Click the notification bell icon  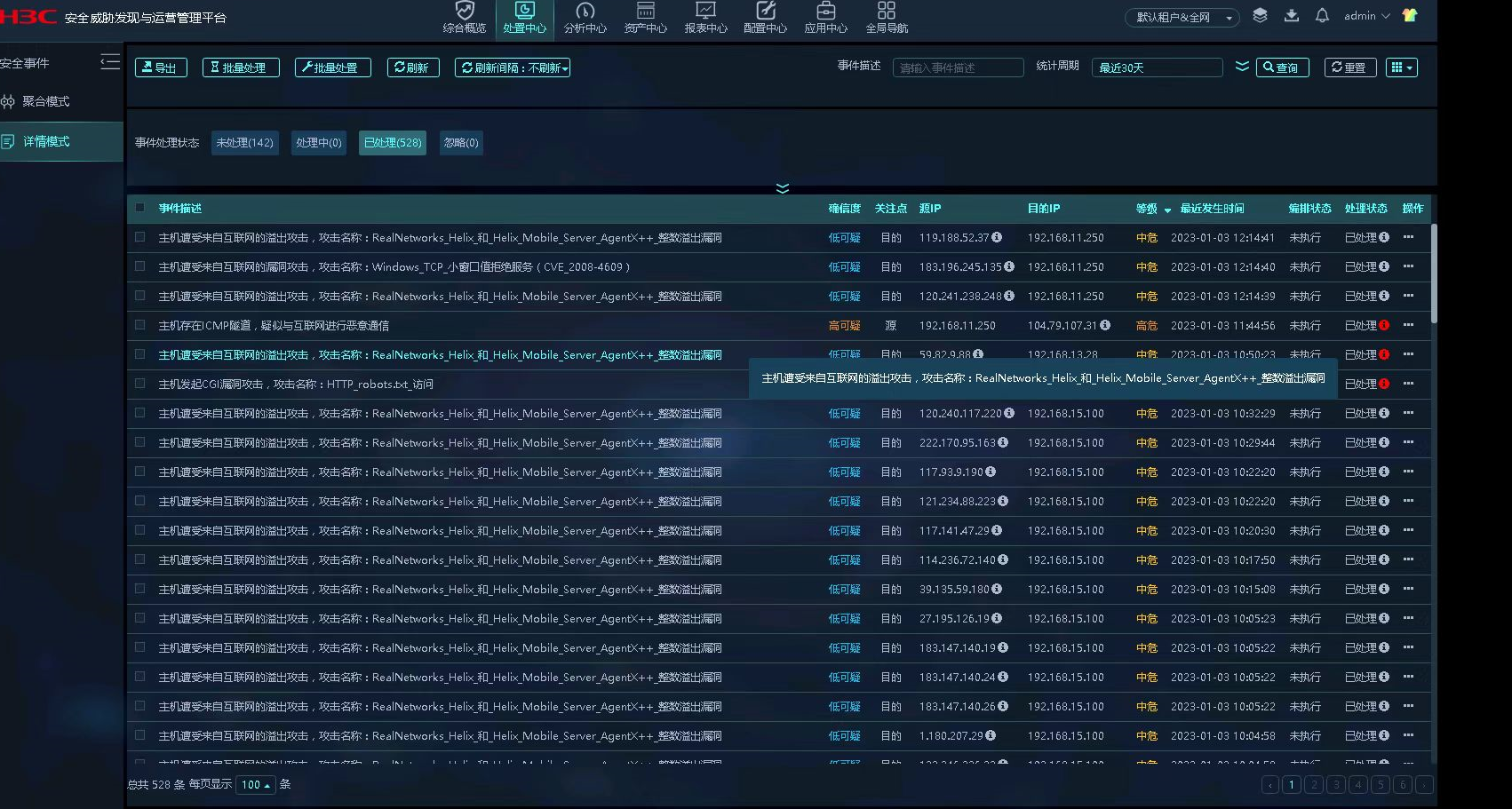tap(1322, 16)
